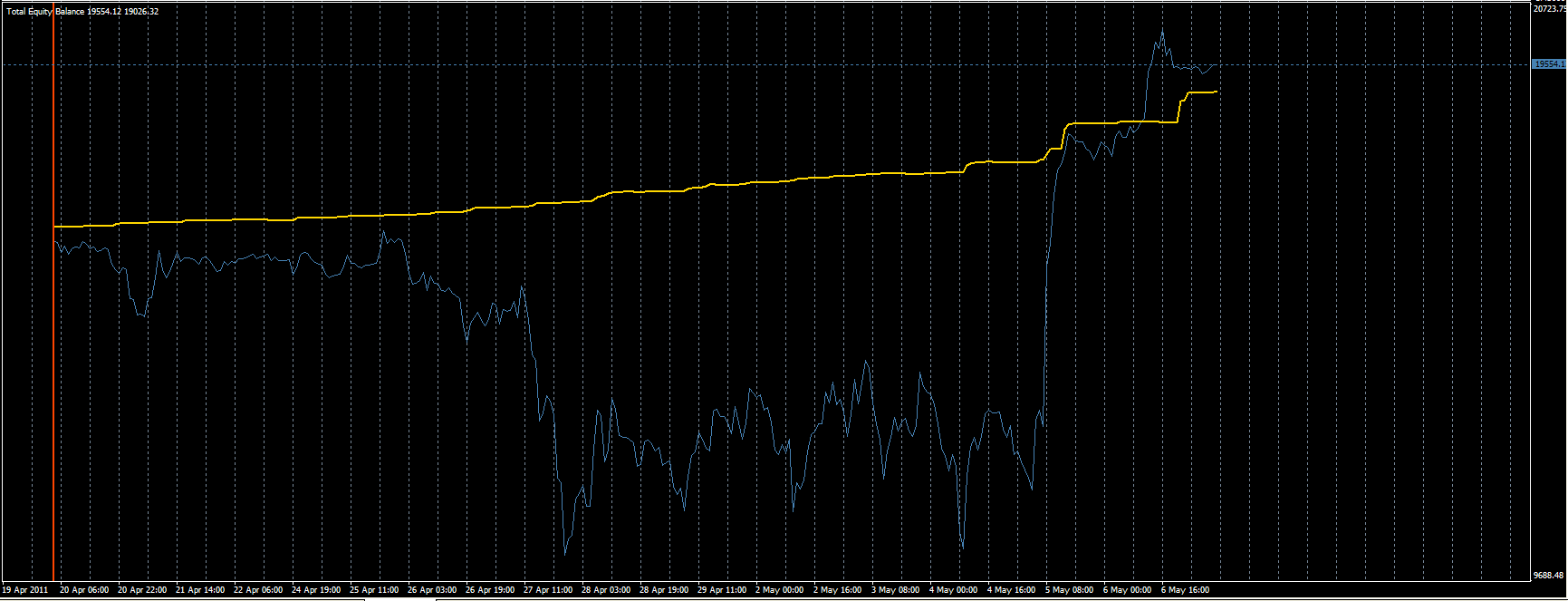The height and width of the screenshot is (601, 1568).
Task: Click the 28 Apr 19:00 time label
Action: point(664,590)
